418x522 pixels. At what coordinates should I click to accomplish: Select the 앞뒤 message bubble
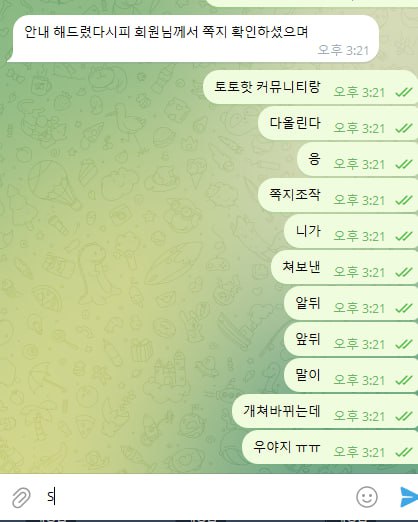[x=351, y=339]
